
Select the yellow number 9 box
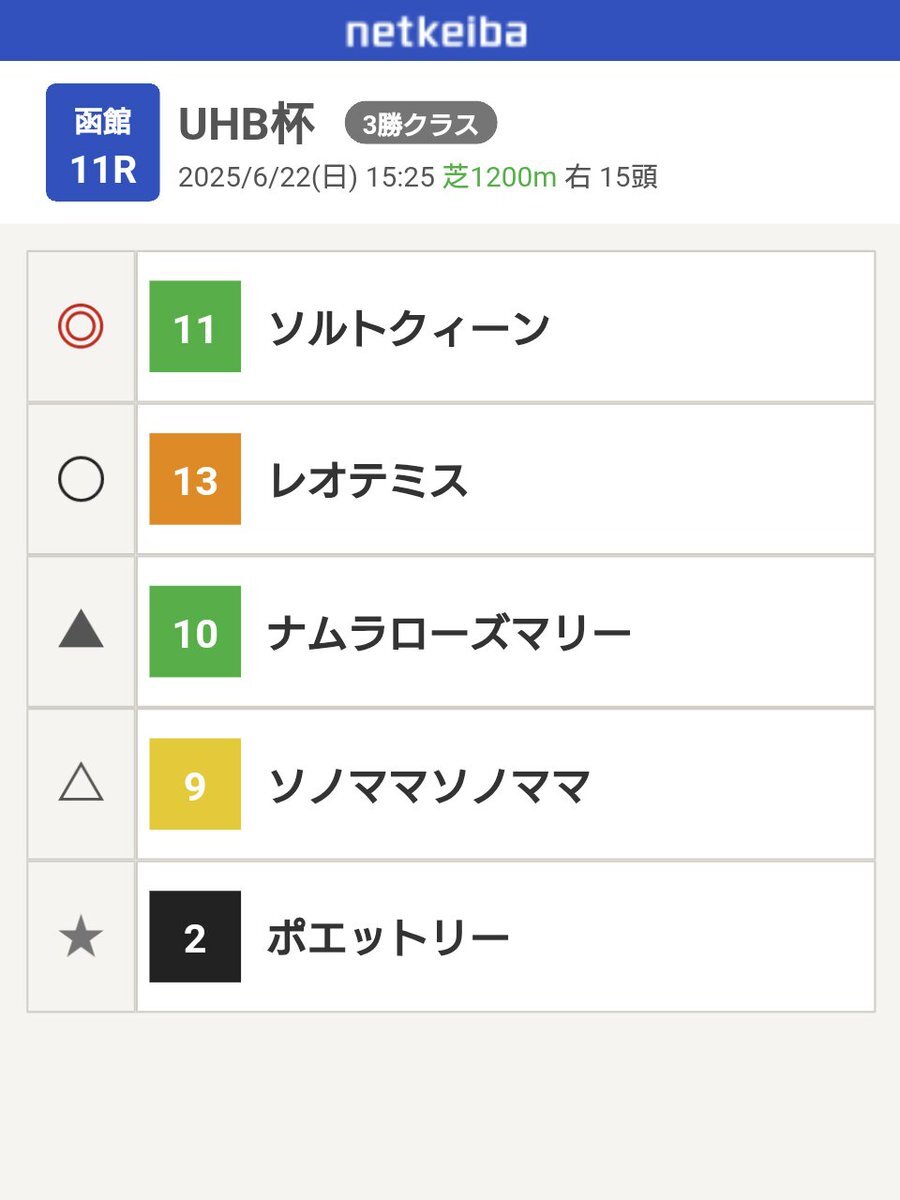[195, 784]
